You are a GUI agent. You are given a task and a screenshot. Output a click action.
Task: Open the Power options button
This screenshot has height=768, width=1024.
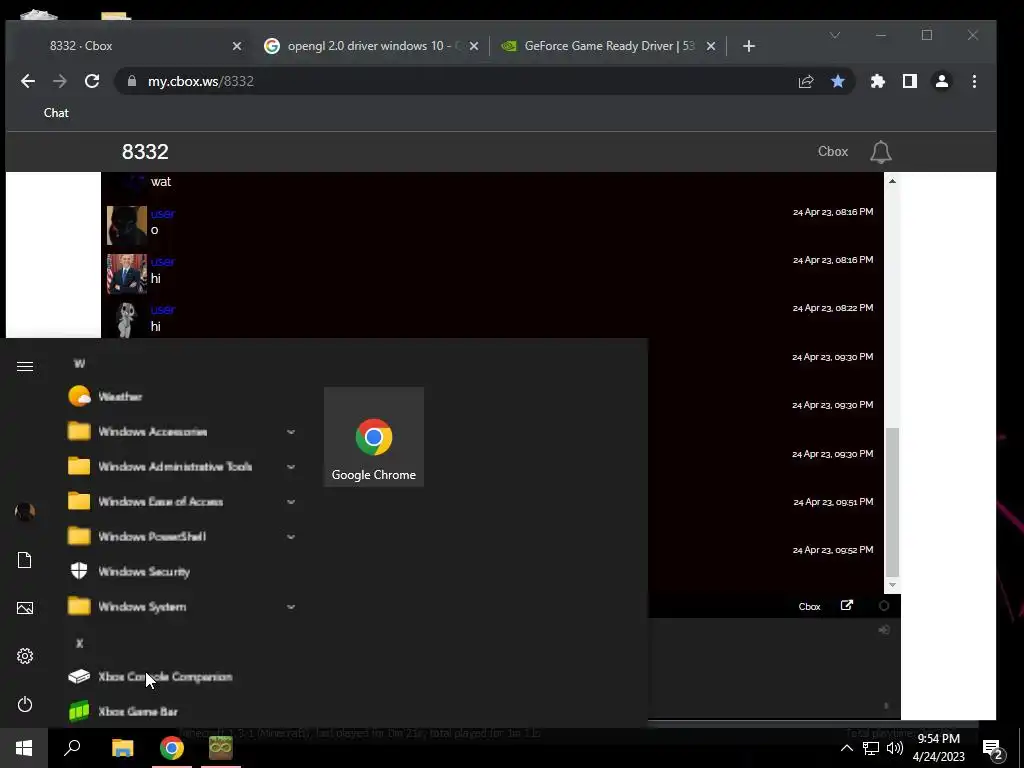point(25,704)
